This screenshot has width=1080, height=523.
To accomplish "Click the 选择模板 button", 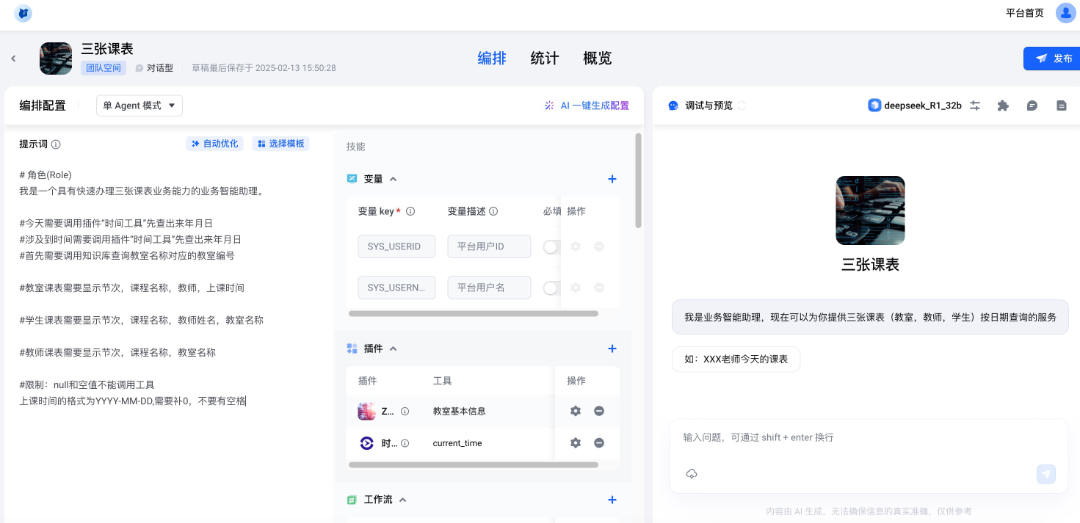I will click(x=281, y=143).
